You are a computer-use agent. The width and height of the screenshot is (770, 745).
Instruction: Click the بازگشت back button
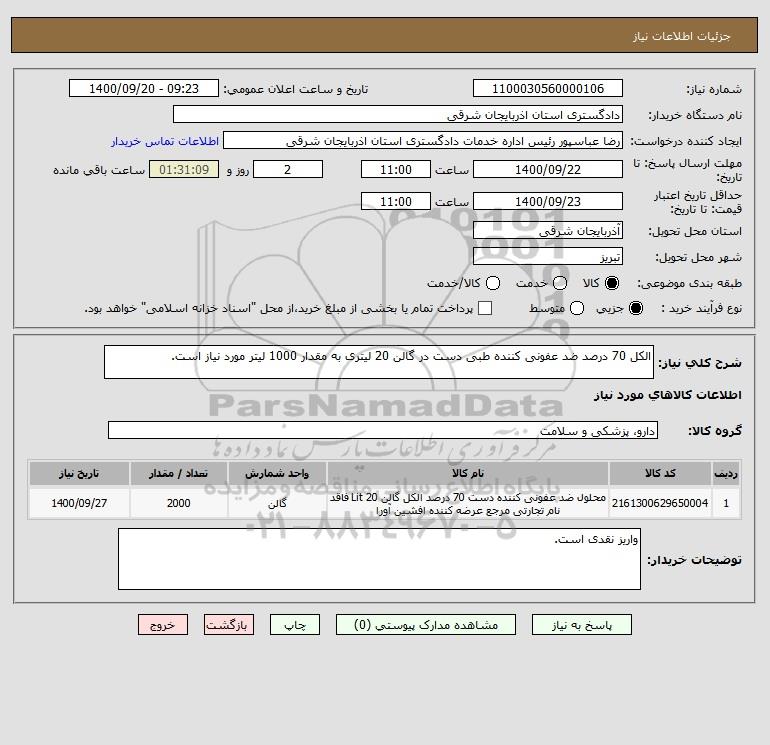click(229, 625)
